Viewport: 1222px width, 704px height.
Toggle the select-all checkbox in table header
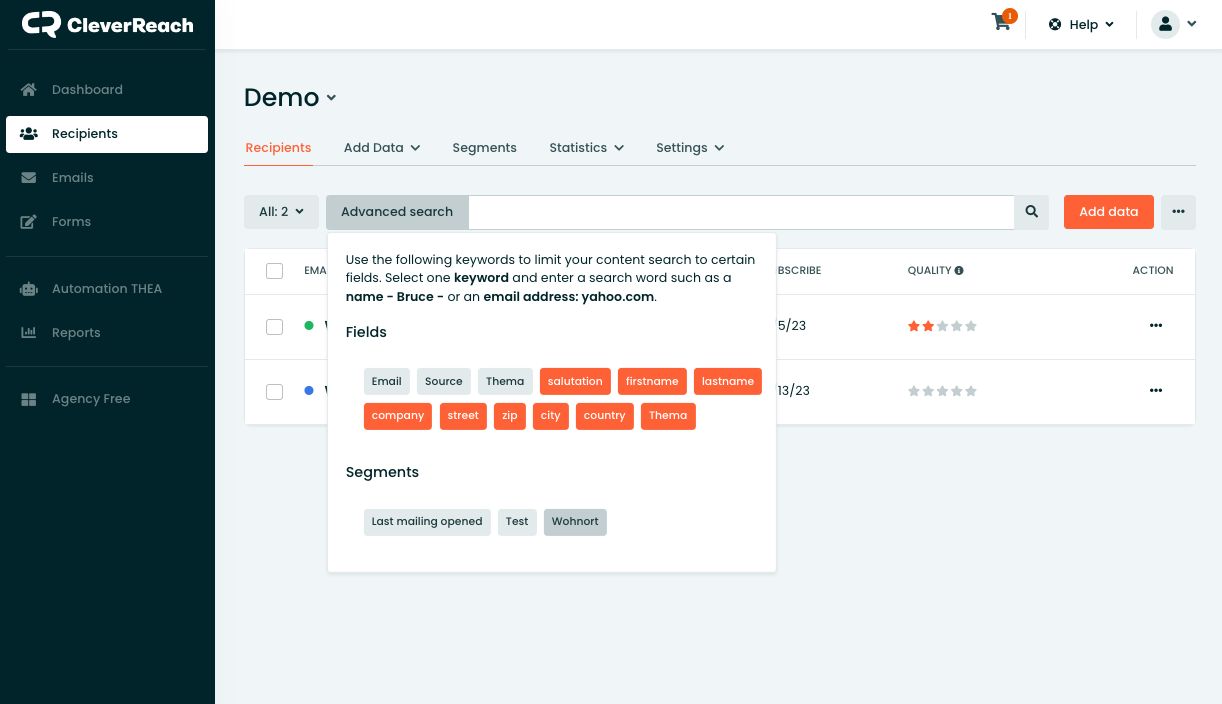pos(274,271)
